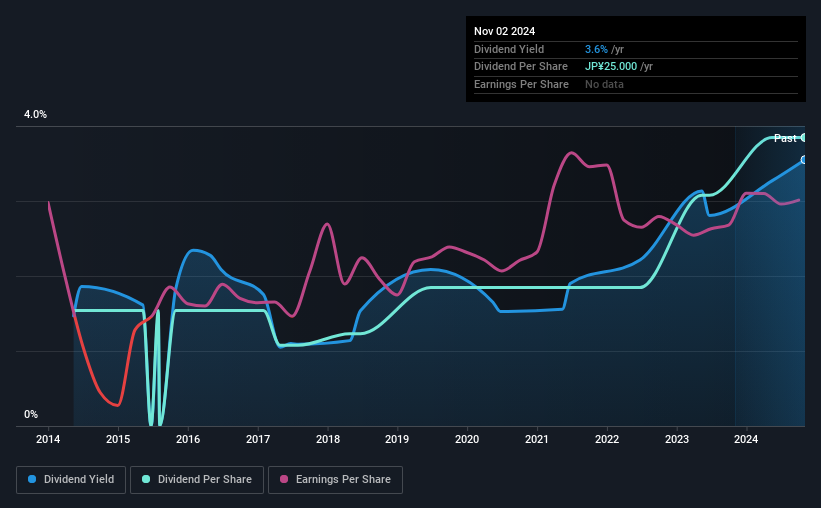
Task: Click the 2016 x-axis label
Action: [188, 439]
